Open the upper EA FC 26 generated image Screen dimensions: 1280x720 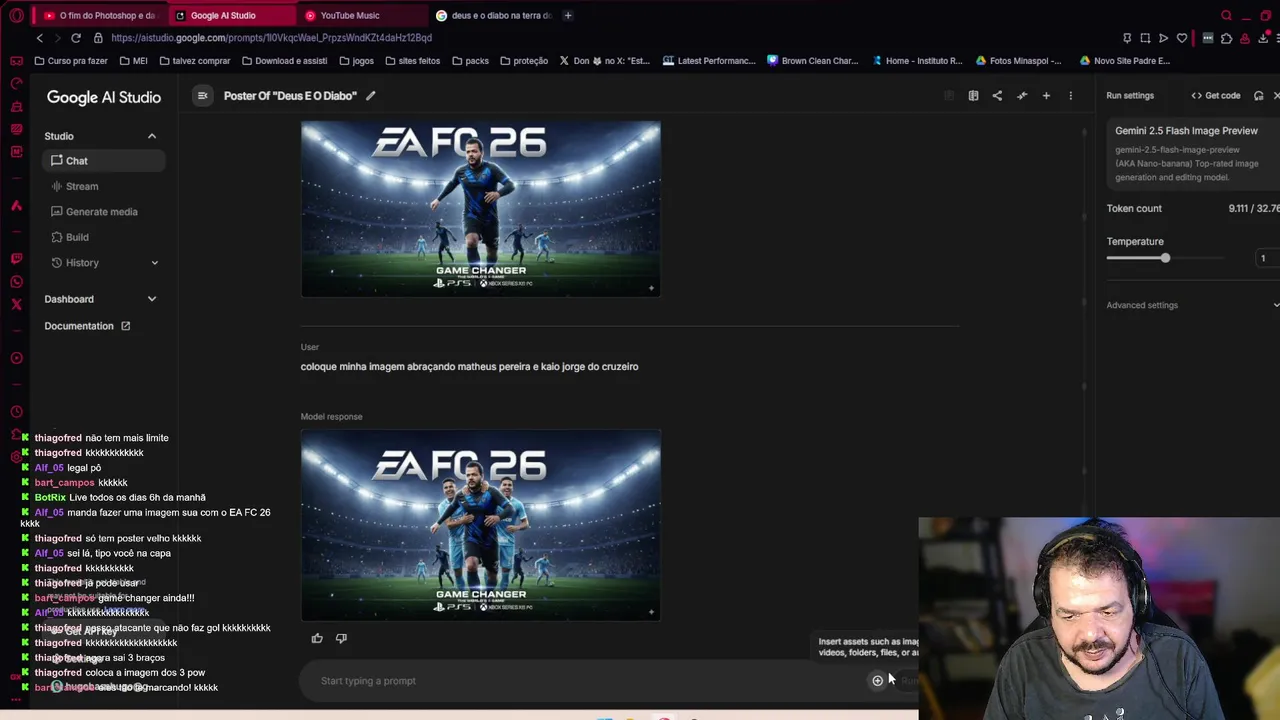[480, 209]
